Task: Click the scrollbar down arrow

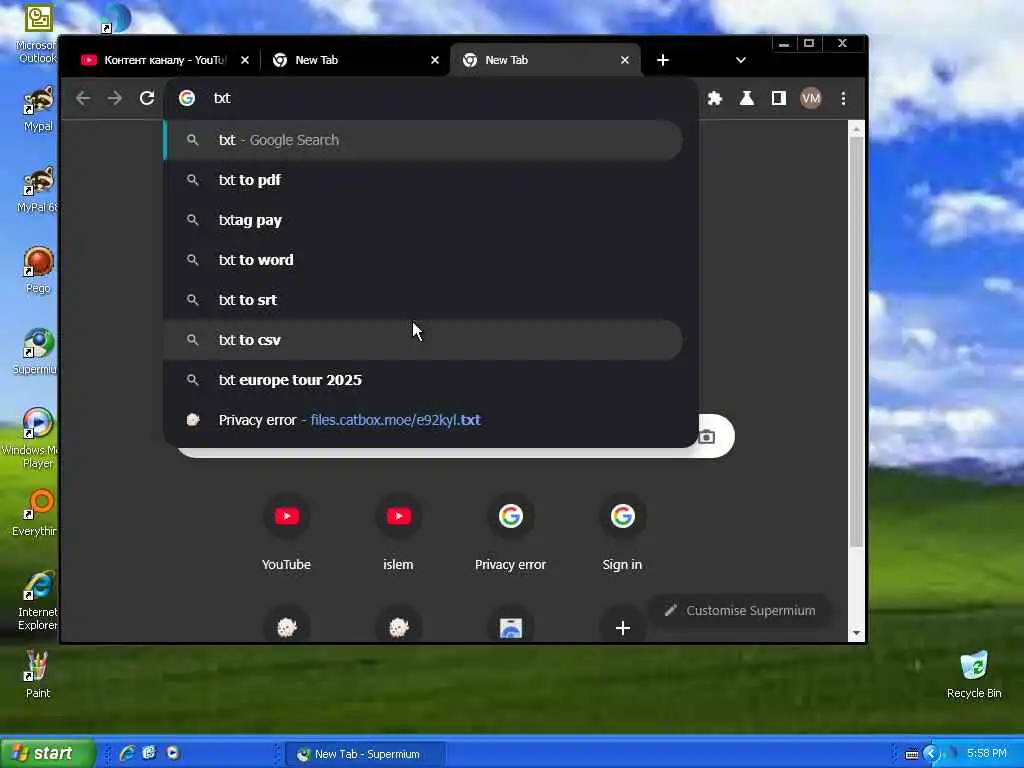Action: 856,633
